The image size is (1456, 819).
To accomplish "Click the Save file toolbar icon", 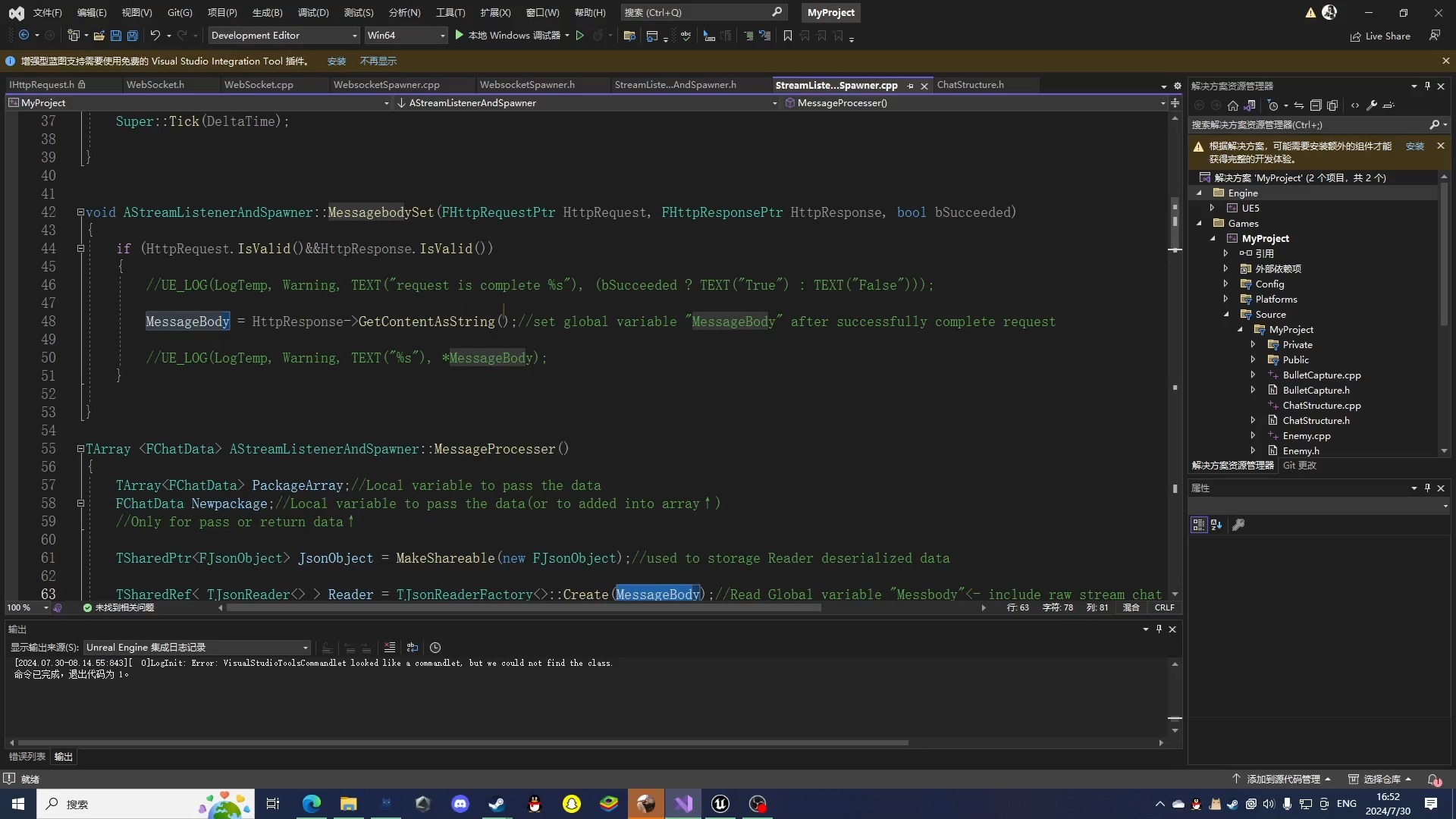I will [116, 36].
